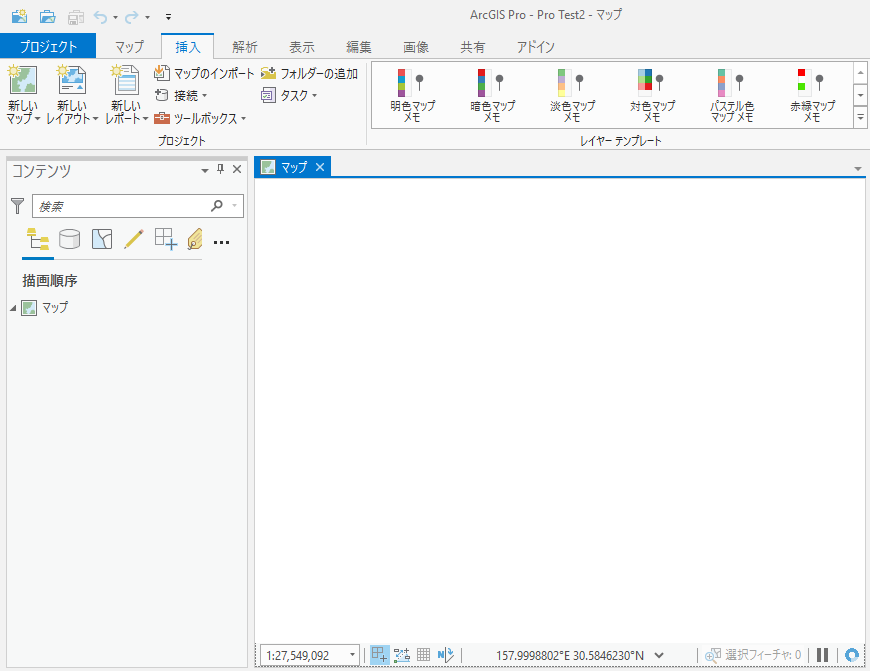The width and height of the screenshot is (870, 671).
Task: Select 淡色マップメモ layer template
Action: (572, 95)
